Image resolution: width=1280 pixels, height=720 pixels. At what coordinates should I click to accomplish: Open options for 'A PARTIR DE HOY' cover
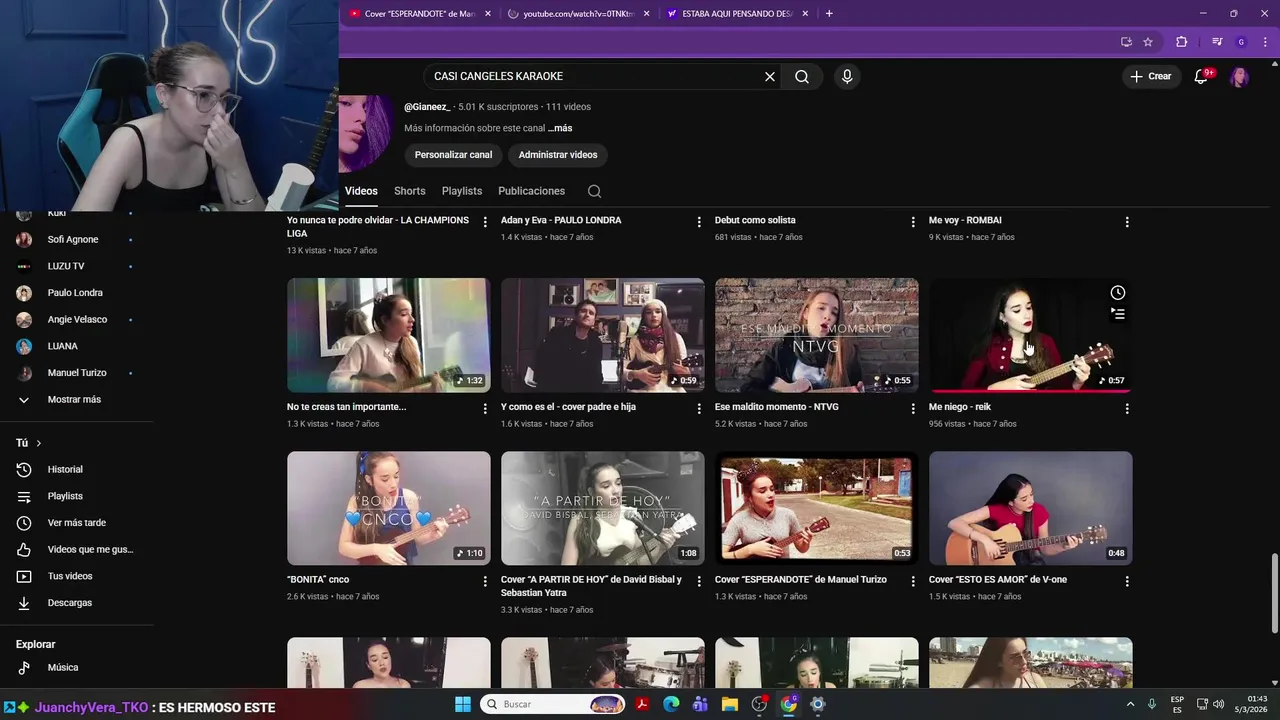point(699,581)
